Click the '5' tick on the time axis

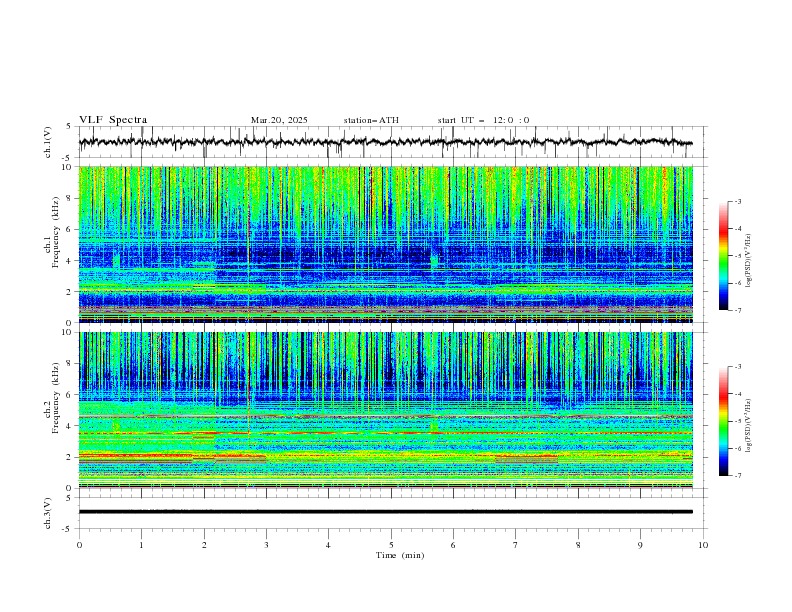(391, 545)
